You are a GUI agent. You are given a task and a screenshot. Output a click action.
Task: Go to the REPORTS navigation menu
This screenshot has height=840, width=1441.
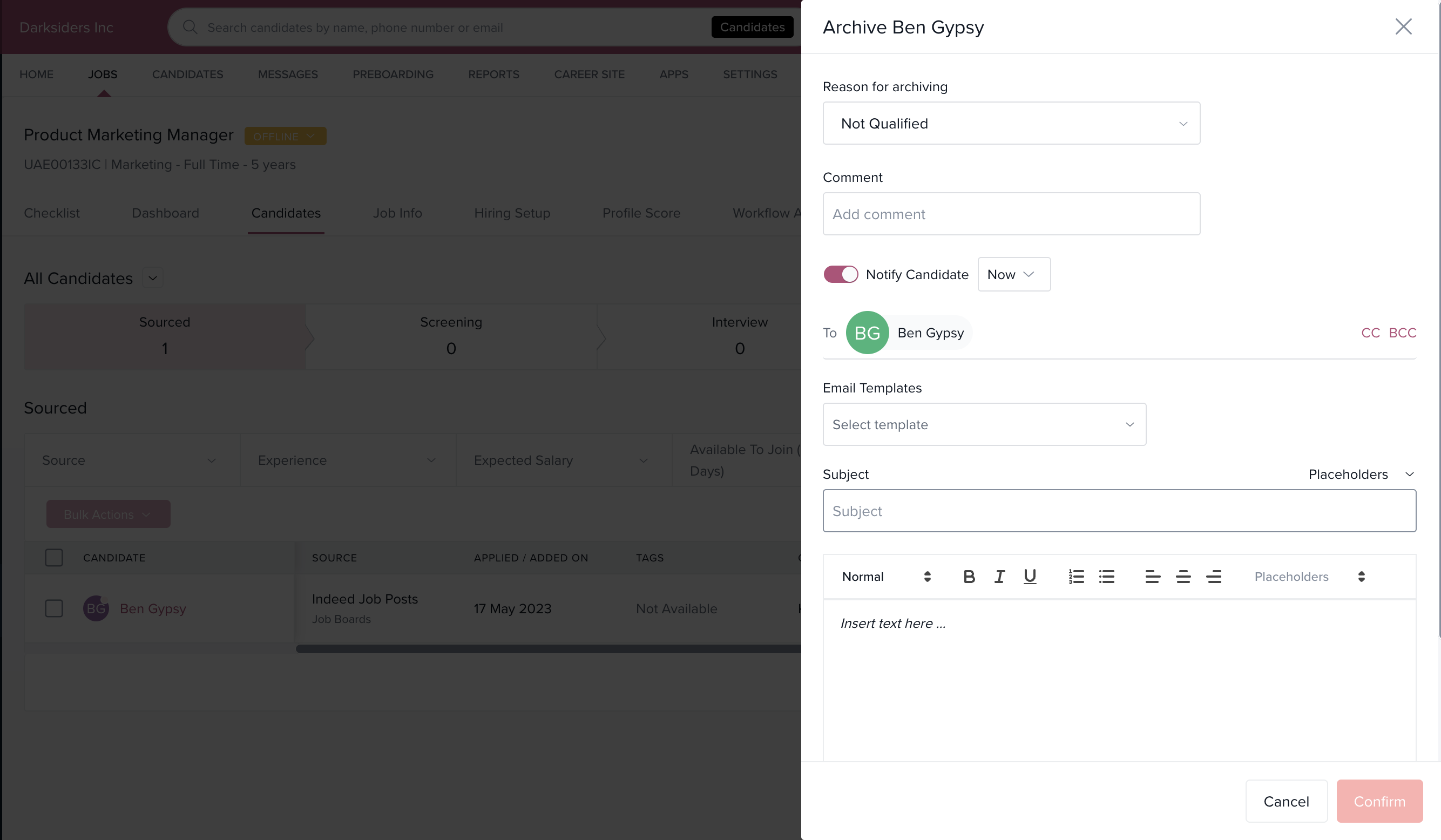click(x=493, y=74)
